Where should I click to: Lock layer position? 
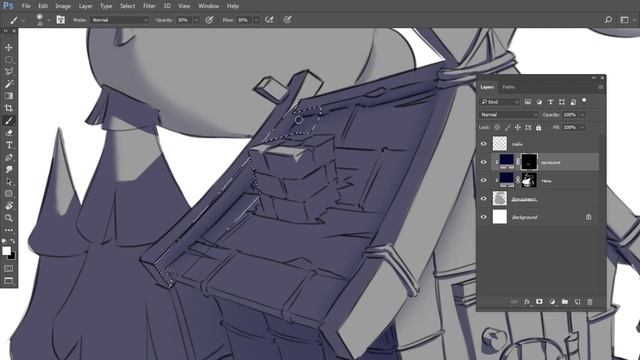pos(518,127)
